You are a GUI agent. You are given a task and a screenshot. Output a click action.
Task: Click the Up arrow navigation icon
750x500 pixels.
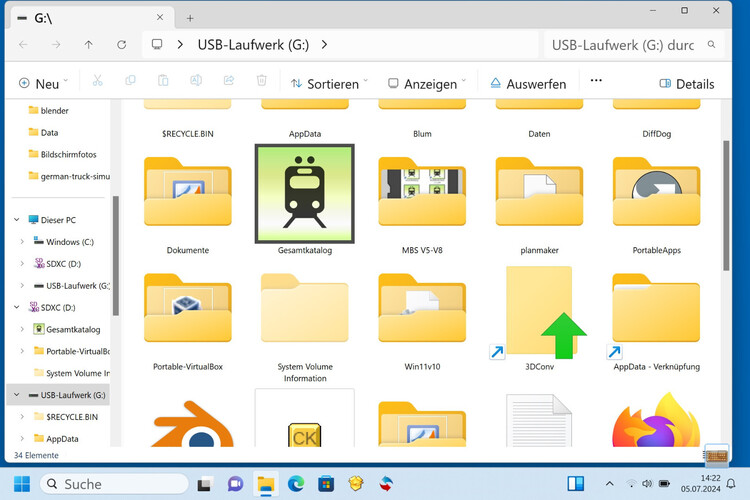point(89,45)
